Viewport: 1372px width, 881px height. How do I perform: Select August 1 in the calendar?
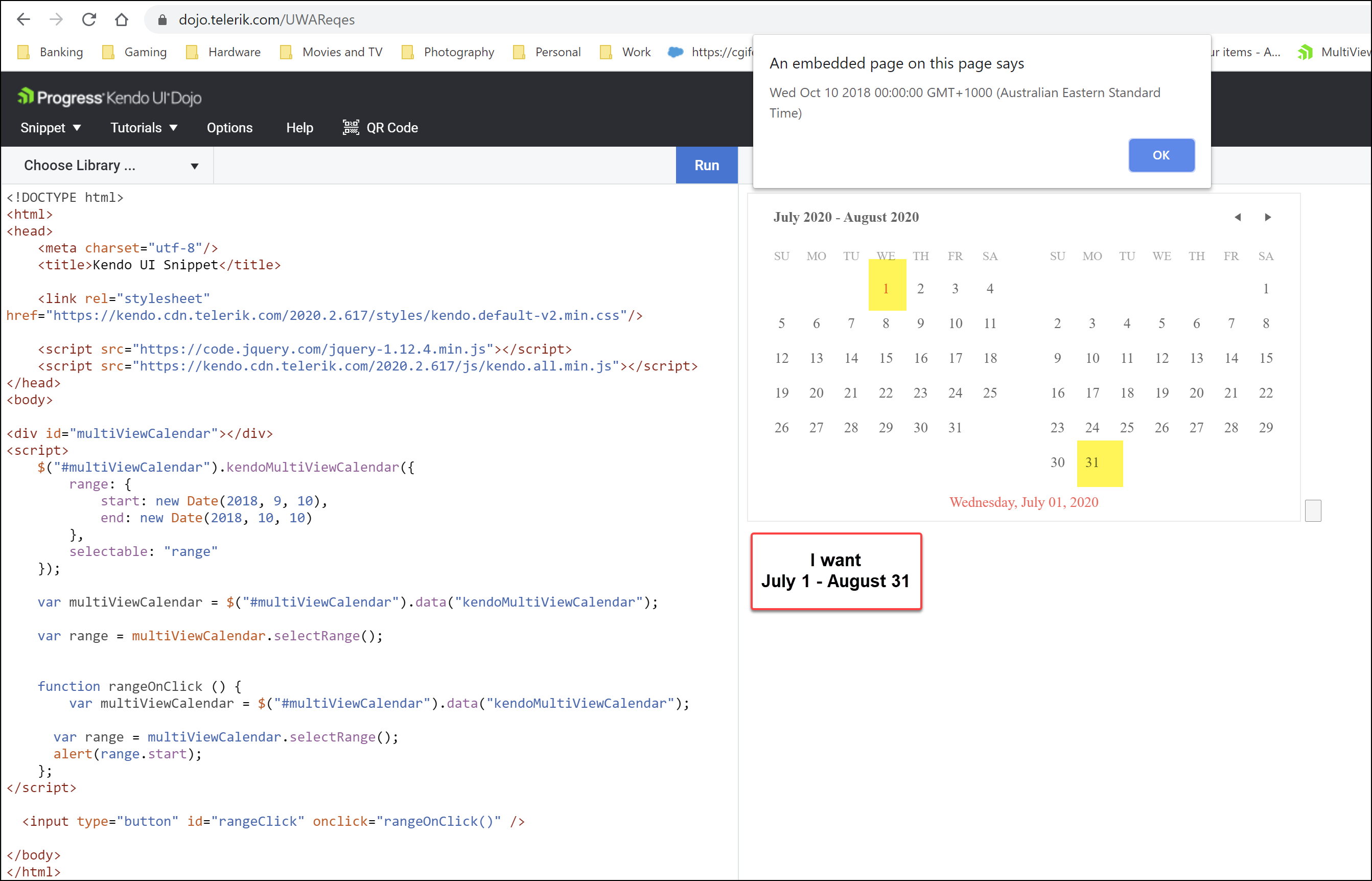point(1266,289)
